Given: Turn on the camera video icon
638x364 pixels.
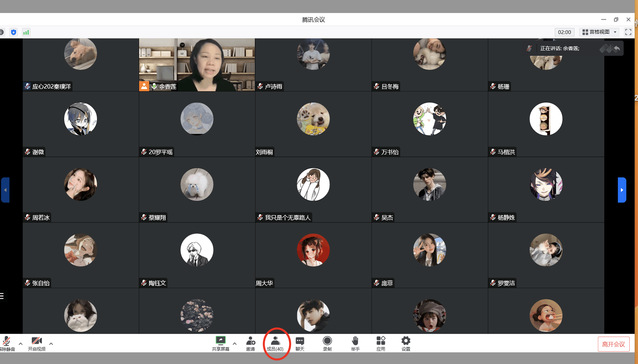Looking at the screenshot, I should pos(37,341).
